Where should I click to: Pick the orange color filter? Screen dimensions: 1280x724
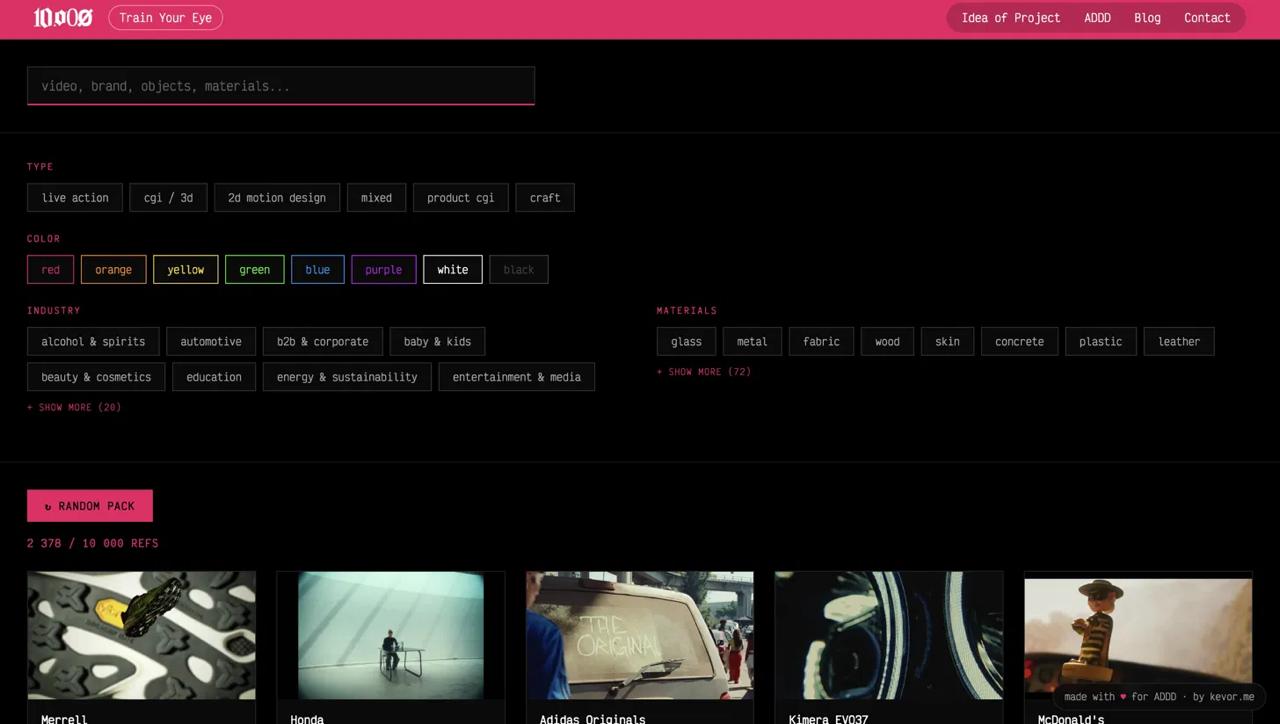[x=113, y=270]
